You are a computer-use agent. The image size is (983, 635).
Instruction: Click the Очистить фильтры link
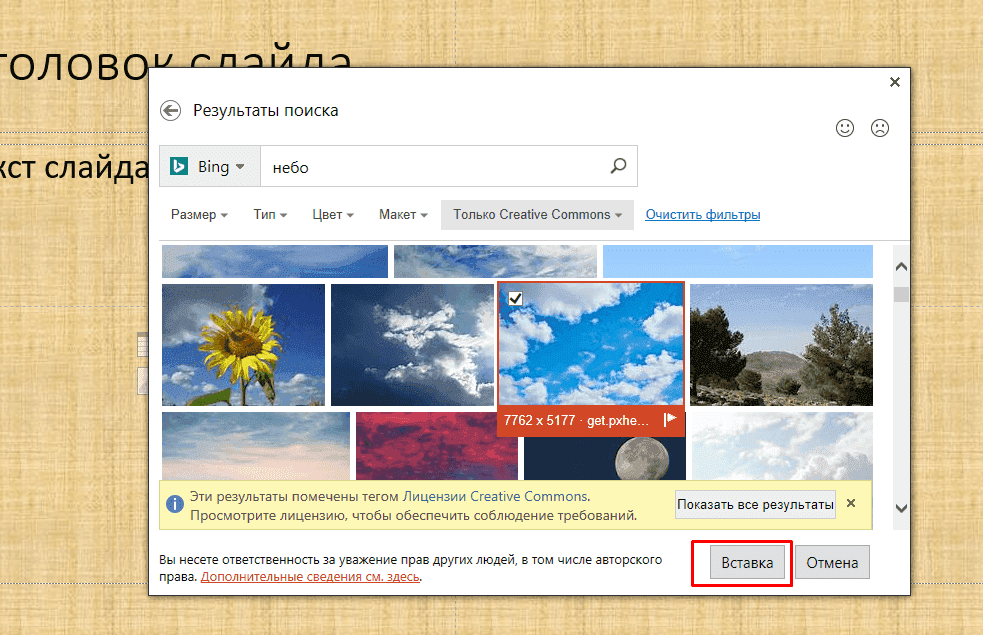[703, 214]
